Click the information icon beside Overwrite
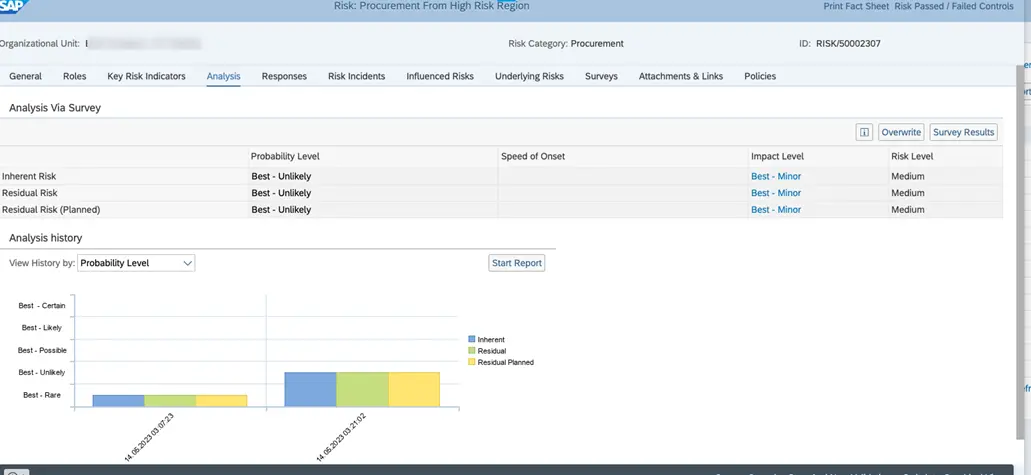1031x475 pixels. pos(864,132)
